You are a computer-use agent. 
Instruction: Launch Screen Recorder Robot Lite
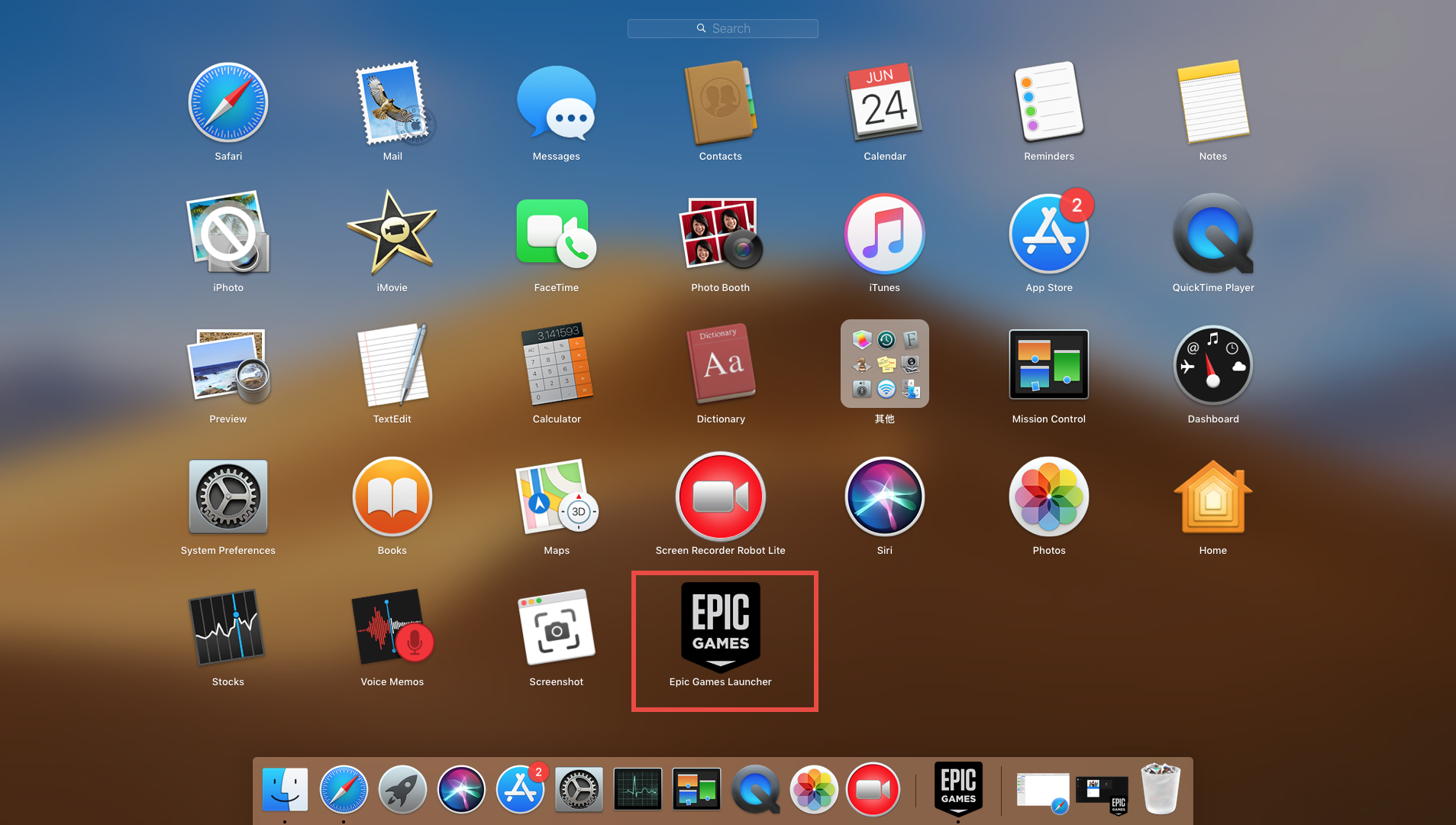[x=720, y=496]
